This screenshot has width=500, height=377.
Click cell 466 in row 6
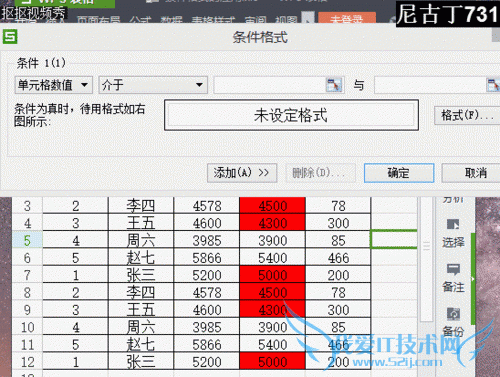(338, 257)
